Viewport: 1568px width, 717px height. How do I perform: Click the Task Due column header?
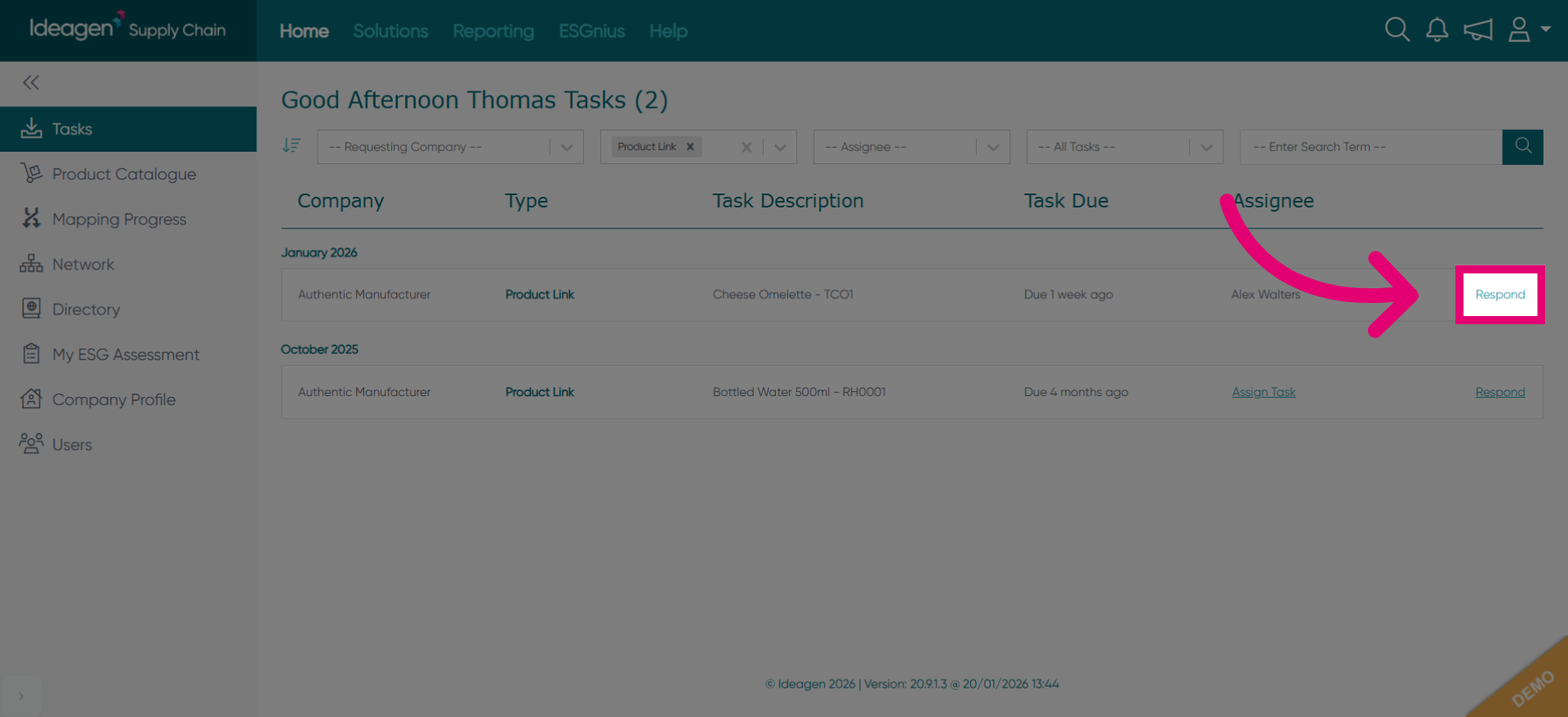click(x=1066, y=201)
